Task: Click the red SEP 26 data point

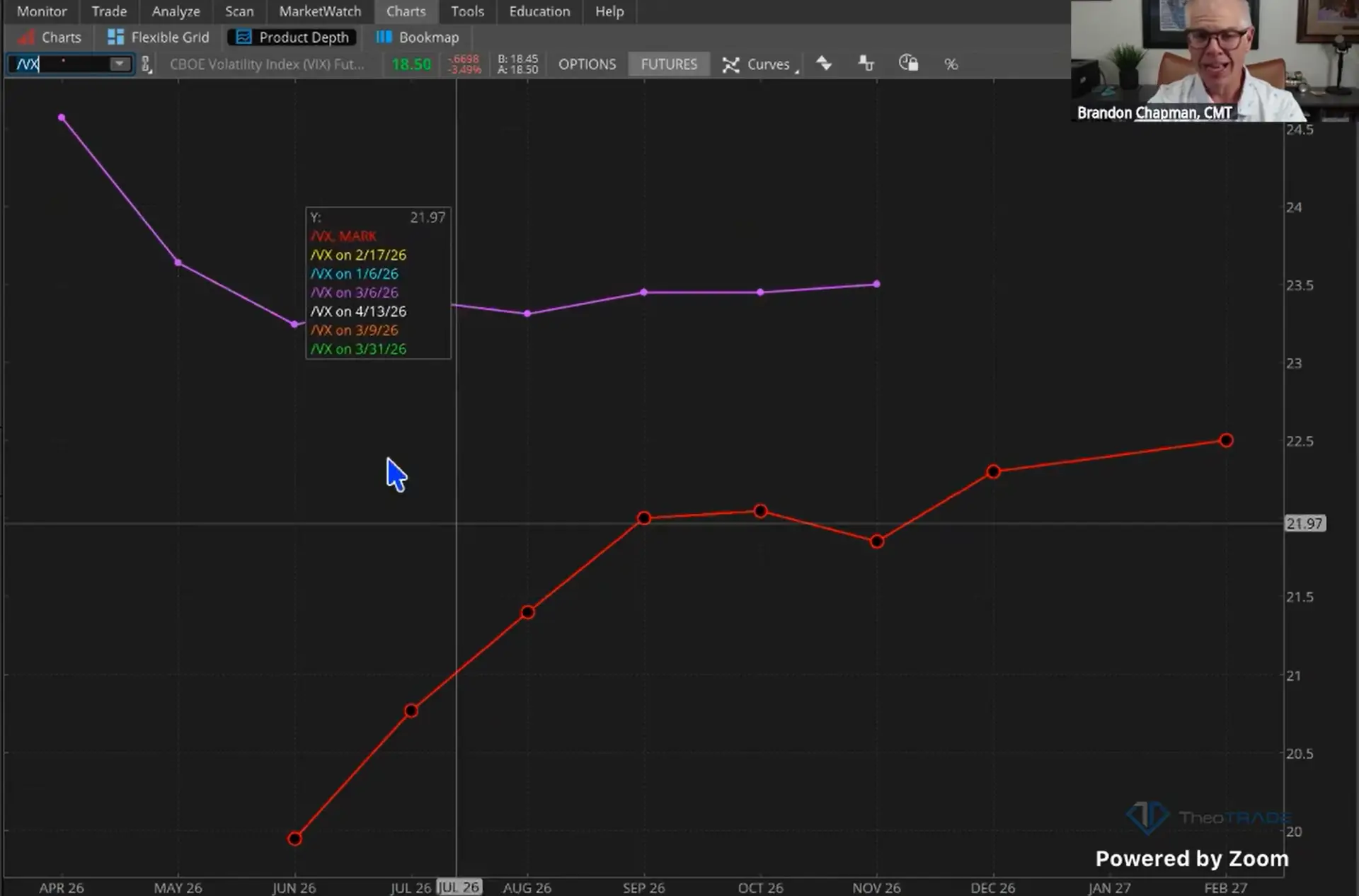Action: tap(644, 518)
